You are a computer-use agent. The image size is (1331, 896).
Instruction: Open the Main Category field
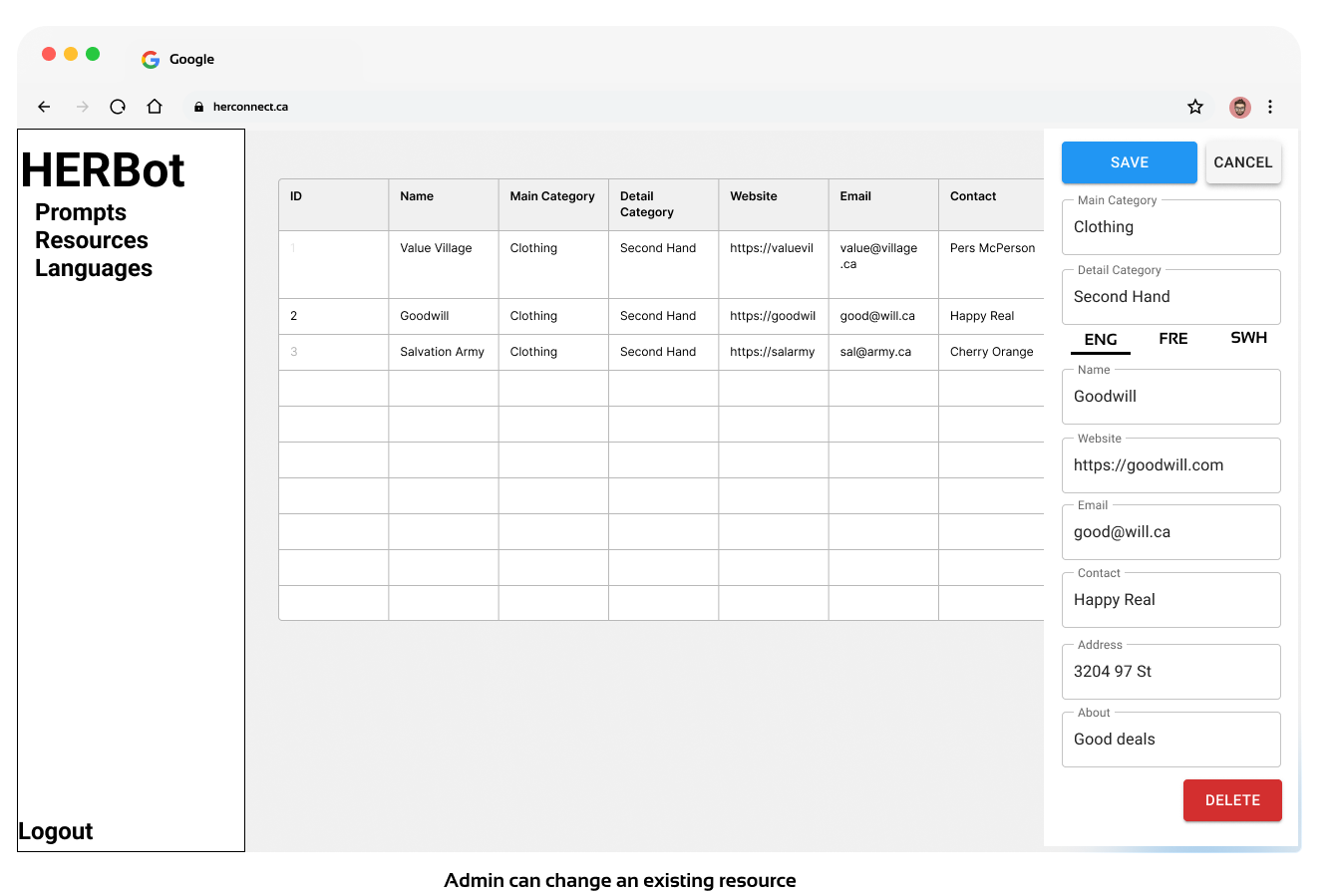(x=1170, y=227)
